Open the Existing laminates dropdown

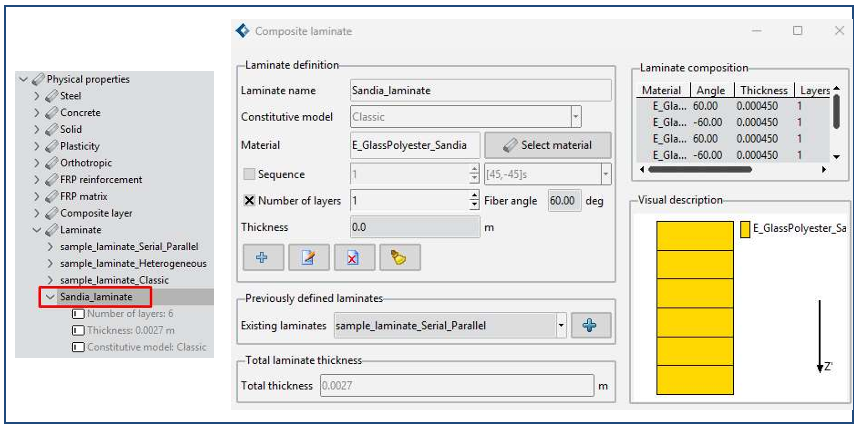pyautogui.click(x=561, y=326)
